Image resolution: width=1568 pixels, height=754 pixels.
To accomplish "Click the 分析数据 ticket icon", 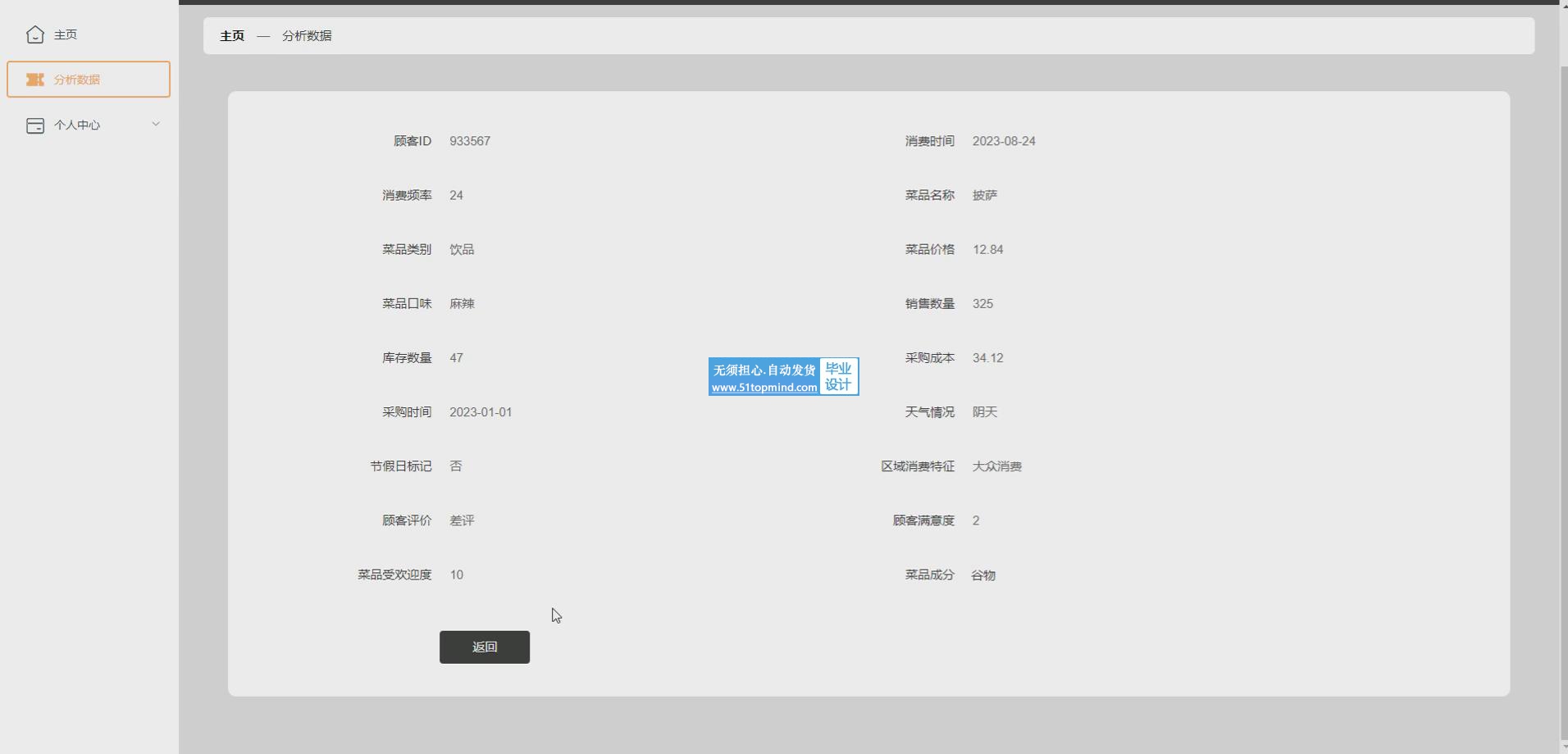I will (x=34, y=79).
